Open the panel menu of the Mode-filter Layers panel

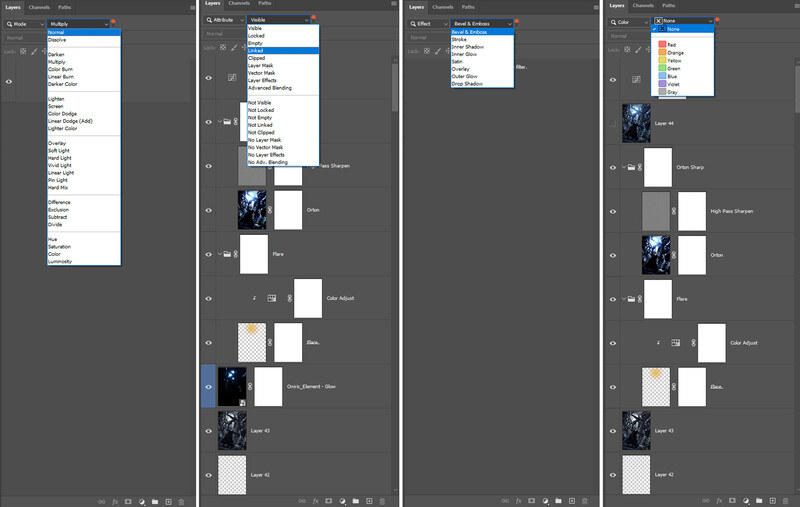click(x=192, y=8)
